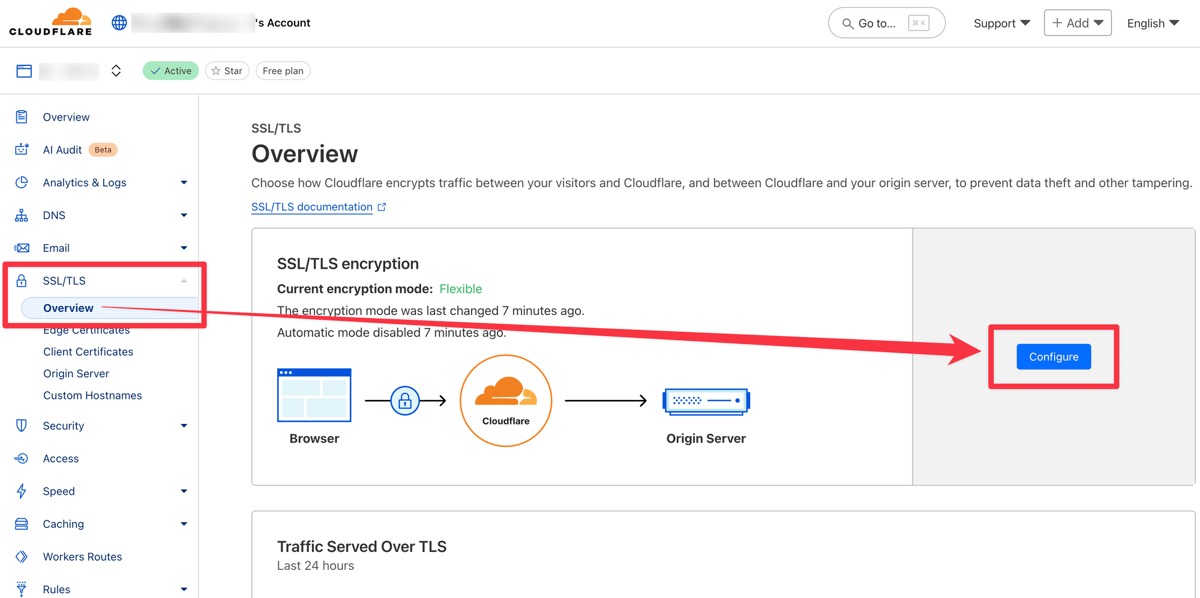Expand the Rules section arrow
The image size is (1200, 598).
click(x=184, y=589)
